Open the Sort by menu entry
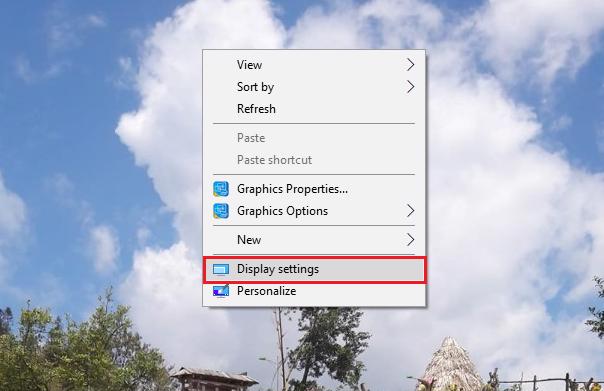 pos(314,87)
